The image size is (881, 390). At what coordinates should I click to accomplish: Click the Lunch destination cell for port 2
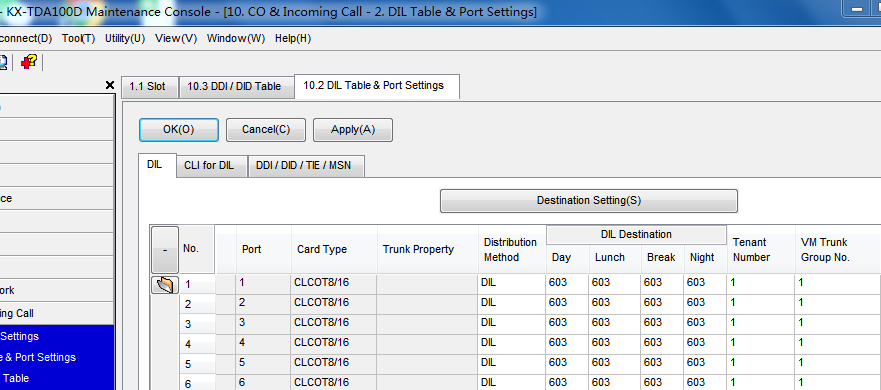coord(615,303)
